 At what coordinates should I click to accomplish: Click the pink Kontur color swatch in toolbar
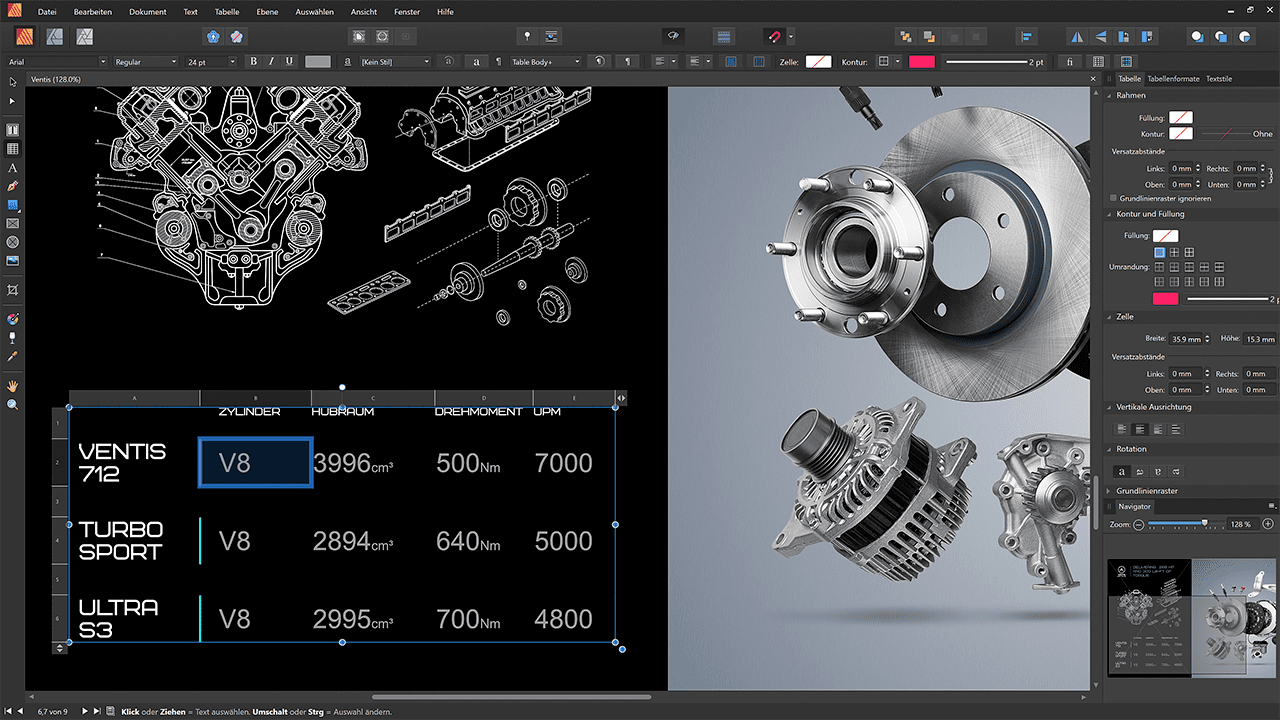coord(921,62)
